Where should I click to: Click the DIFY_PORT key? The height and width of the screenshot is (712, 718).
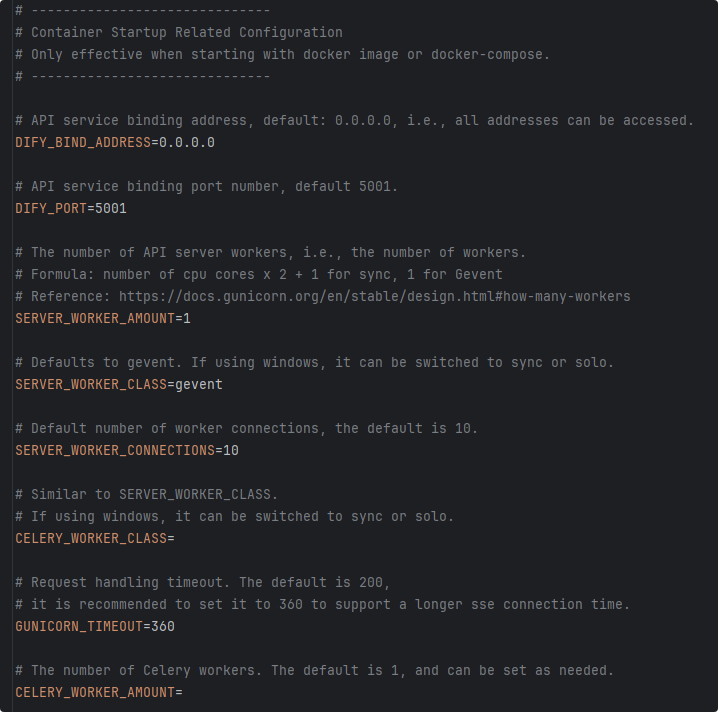click(51, 209)
